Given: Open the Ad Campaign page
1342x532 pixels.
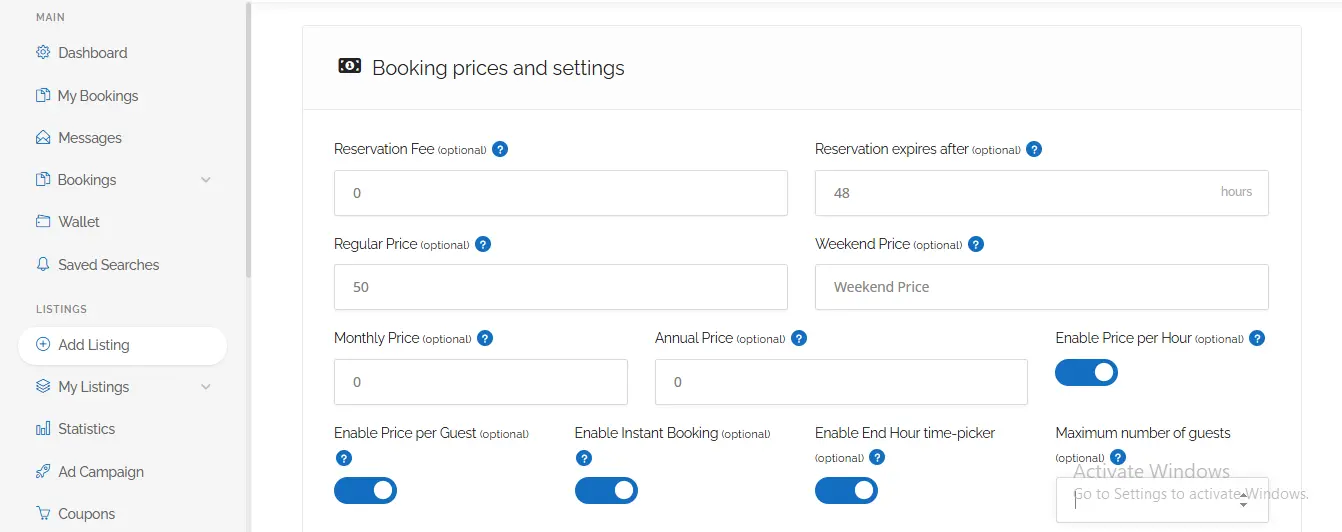Looking at the screenshot, I should (100, 472).
